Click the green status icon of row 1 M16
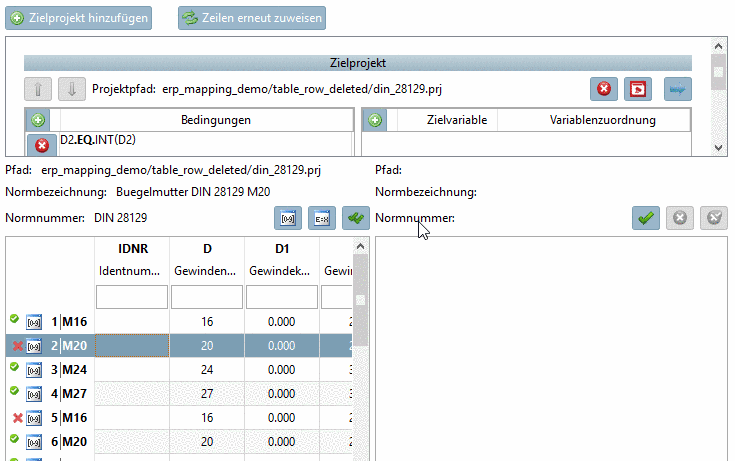Viewport: 735px width, 461px height. tap(15, 318)
